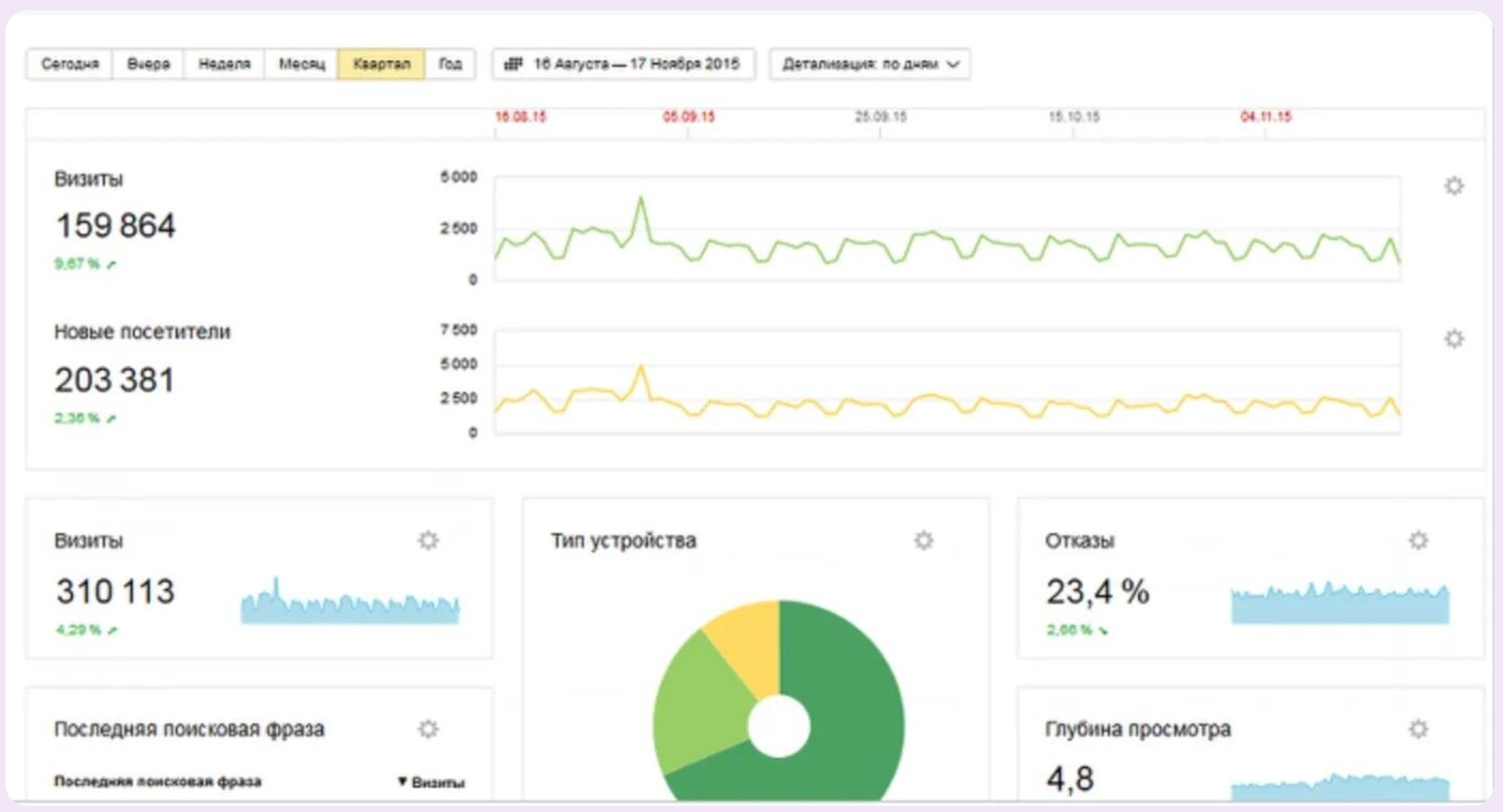
Task: Click gear icon in Визиты 310 113 widget
Action: pyautogui.click(x=428, y=540)
